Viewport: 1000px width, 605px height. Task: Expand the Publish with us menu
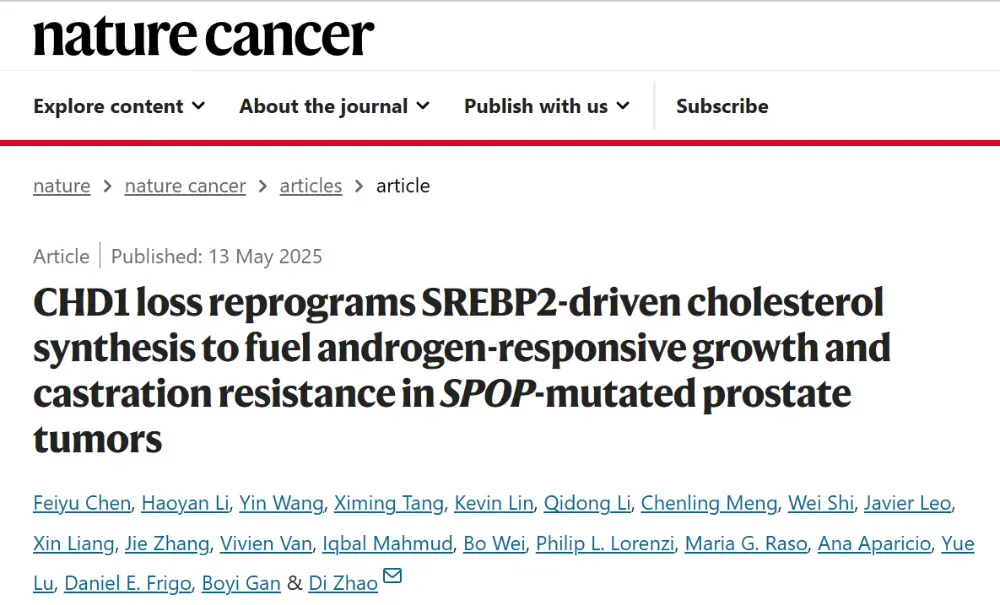(547, 106)
